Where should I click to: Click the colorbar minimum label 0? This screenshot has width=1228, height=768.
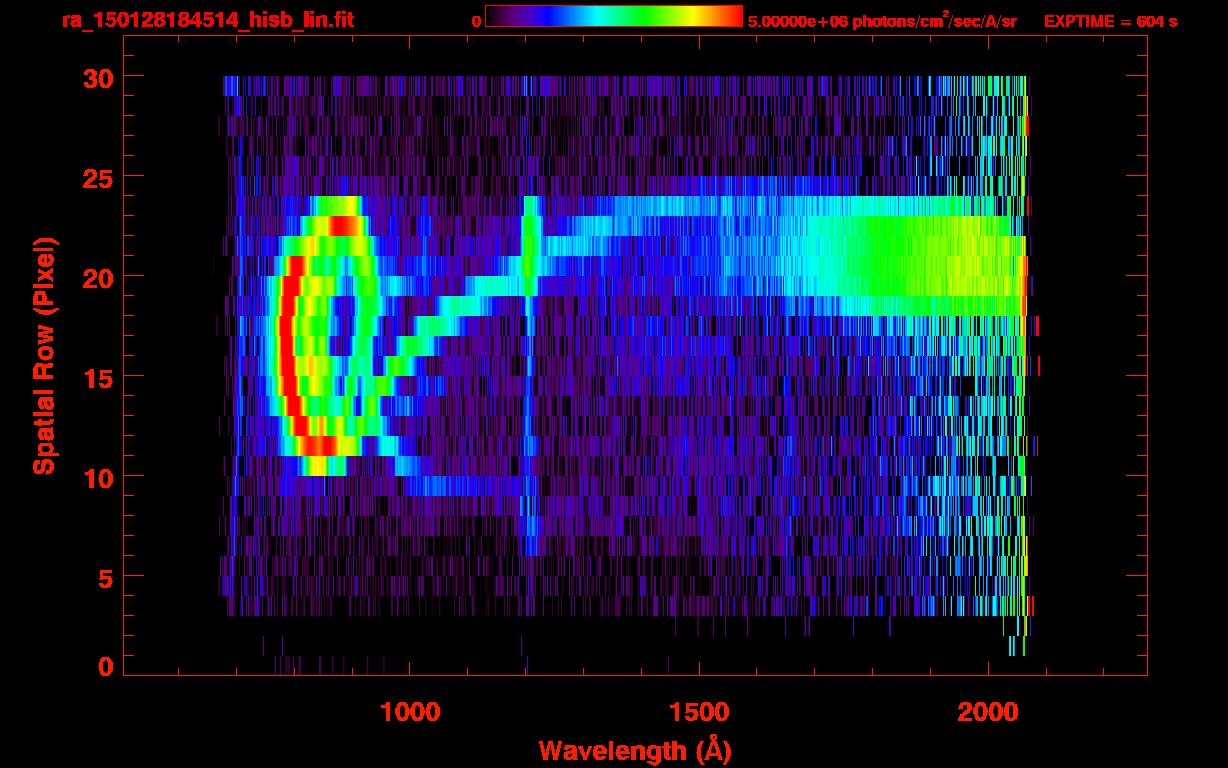coord(477,21)
